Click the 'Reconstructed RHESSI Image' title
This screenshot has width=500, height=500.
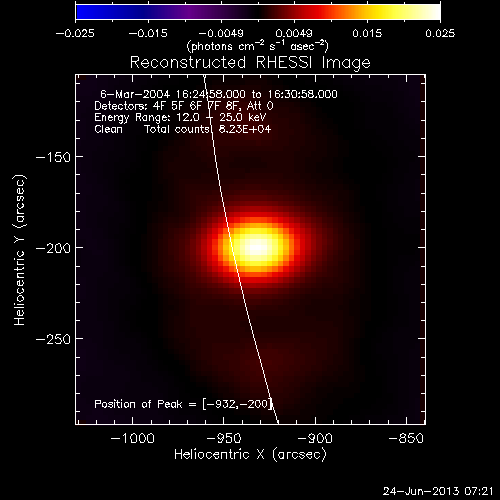click(x=250, y=63)
